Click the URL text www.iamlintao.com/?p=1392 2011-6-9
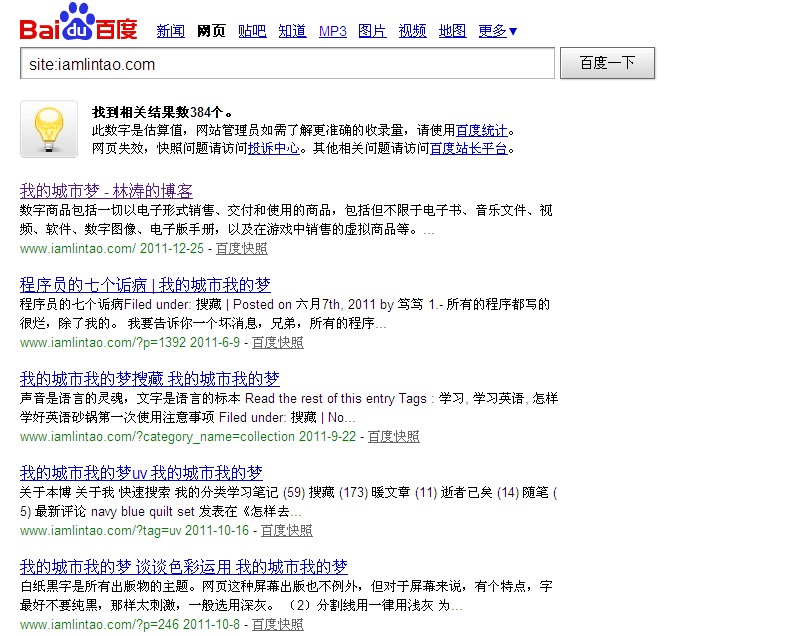The image size is (786, 636). pyautogui.click(x=130, y=343)
